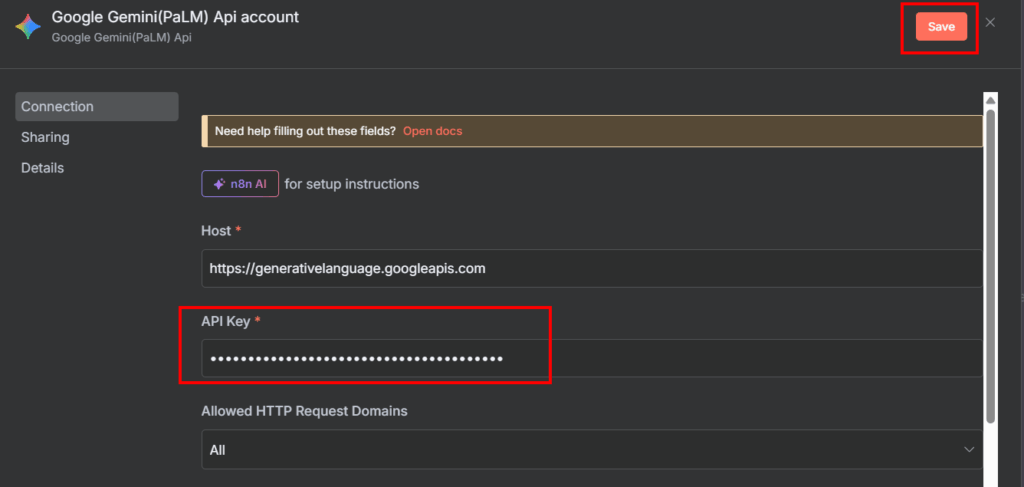Click the vertical scrollbar thumb
This screenshot has height=487, width=1024.
pos(990,266)
